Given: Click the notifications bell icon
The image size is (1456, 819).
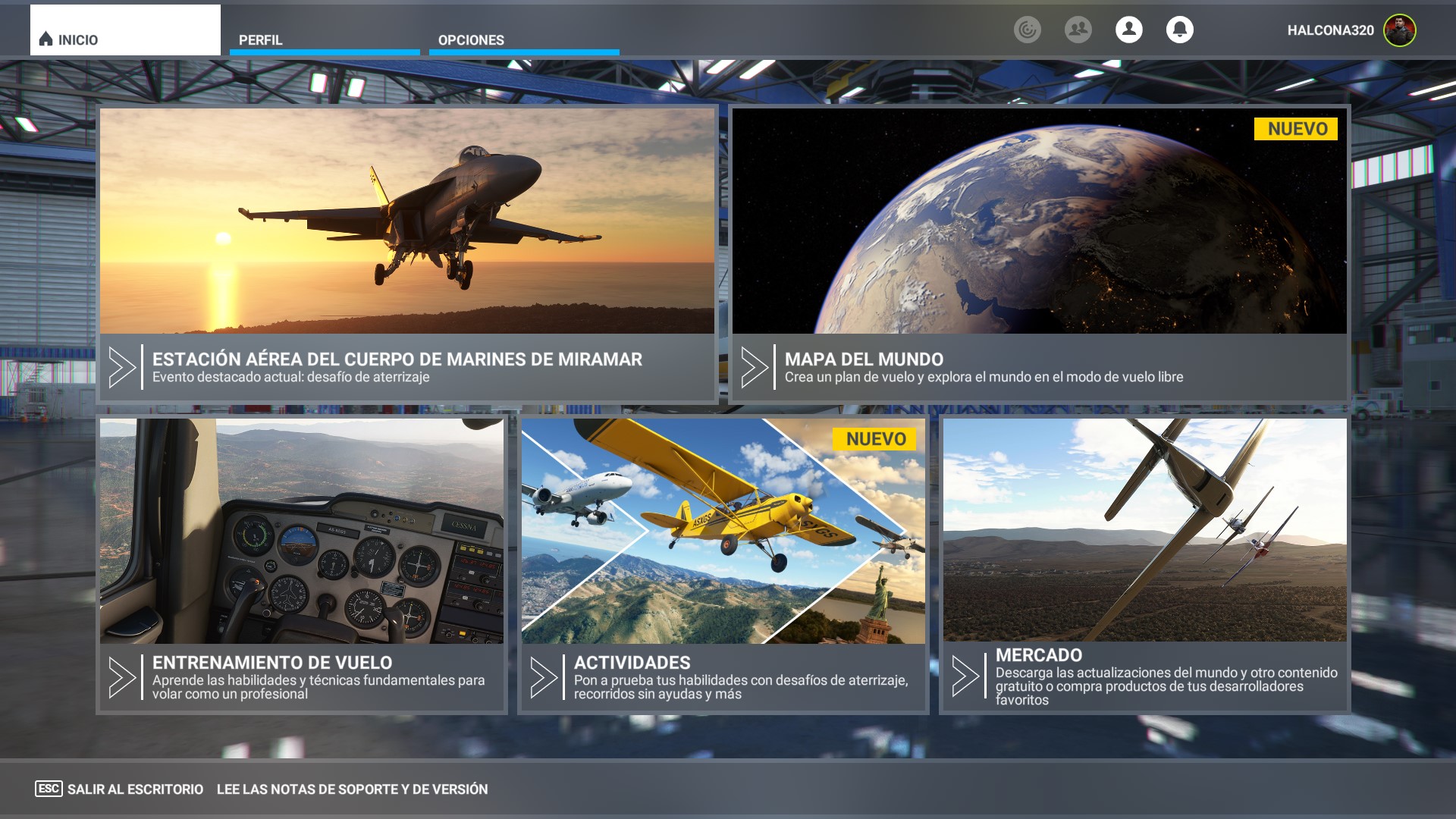Looking at the screenshot, I should 1179,31.
